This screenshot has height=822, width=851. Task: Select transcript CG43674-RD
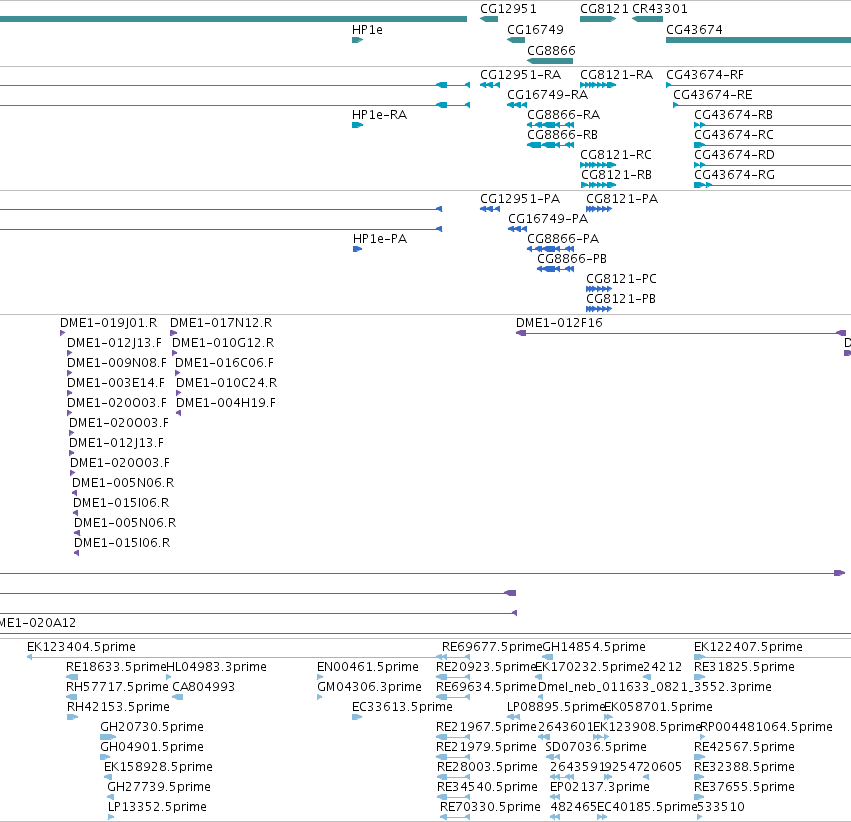point(734,155)
